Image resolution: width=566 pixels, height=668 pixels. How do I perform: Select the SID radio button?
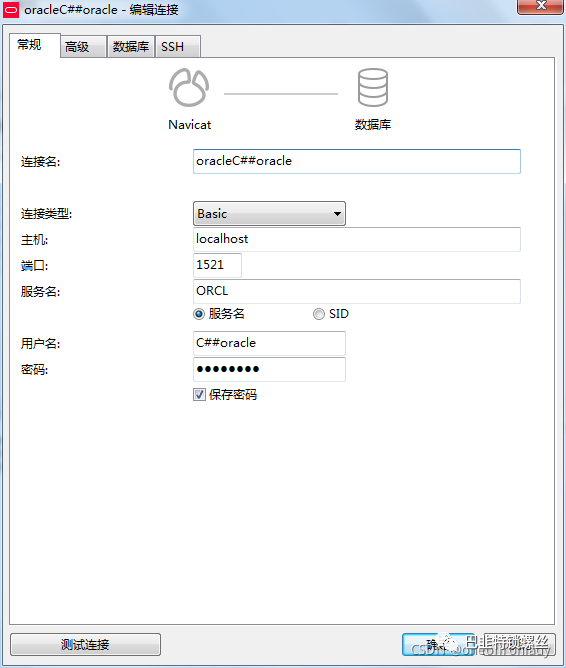point(319,314)
